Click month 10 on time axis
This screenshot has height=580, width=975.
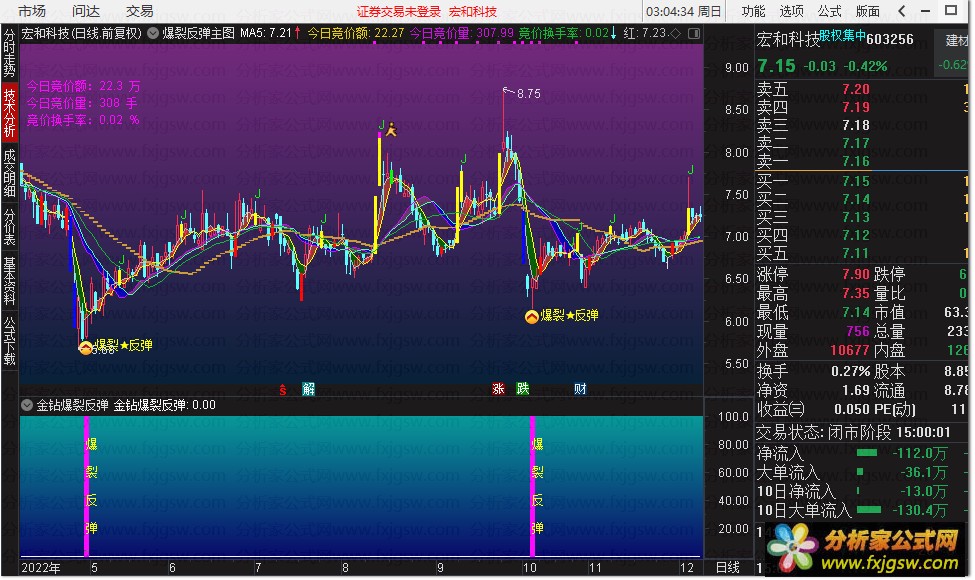[x=529, y=568]
